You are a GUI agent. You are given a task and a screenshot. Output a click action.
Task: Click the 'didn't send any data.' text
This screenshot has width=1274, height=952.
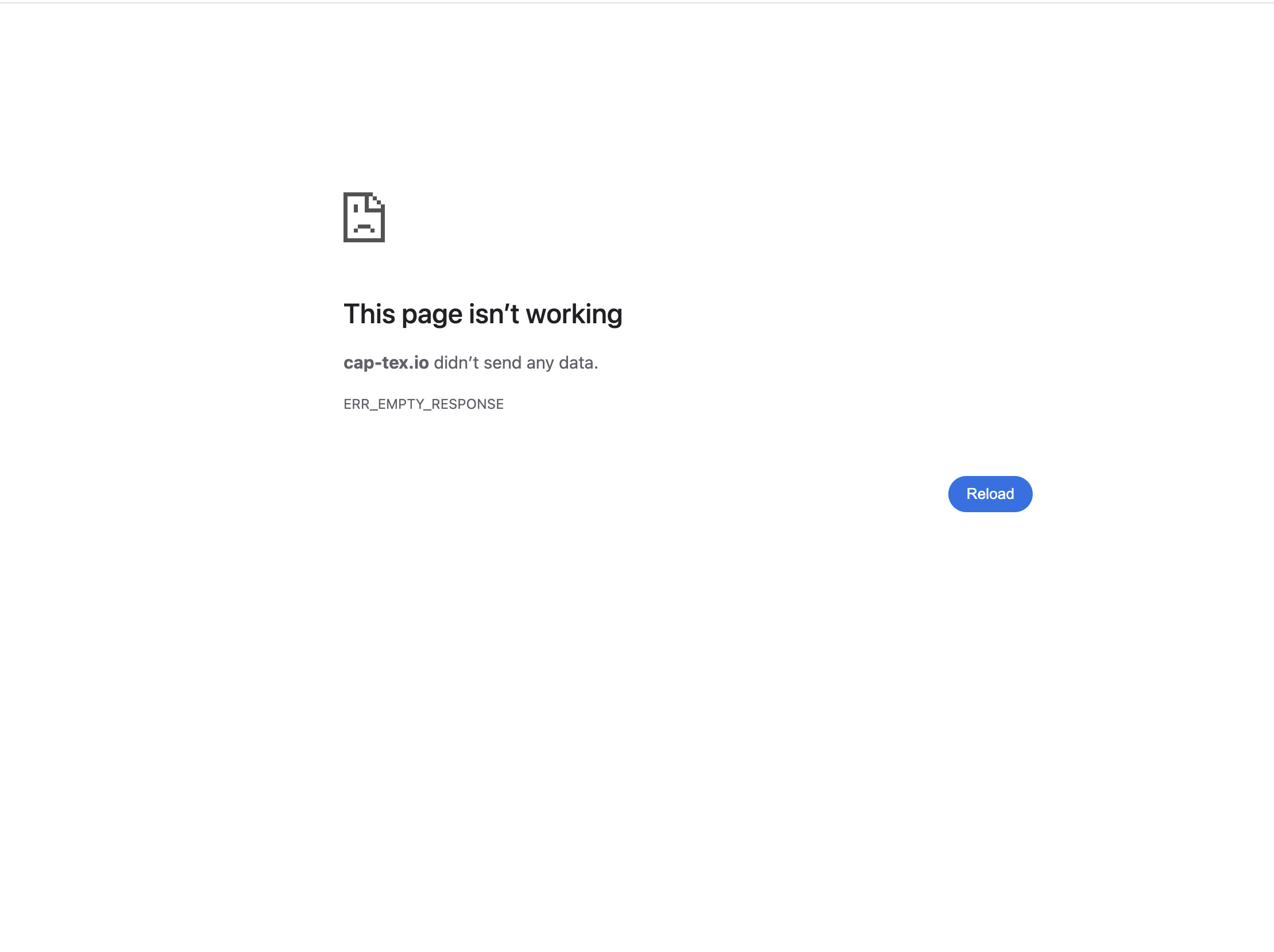tap(516, 363)
